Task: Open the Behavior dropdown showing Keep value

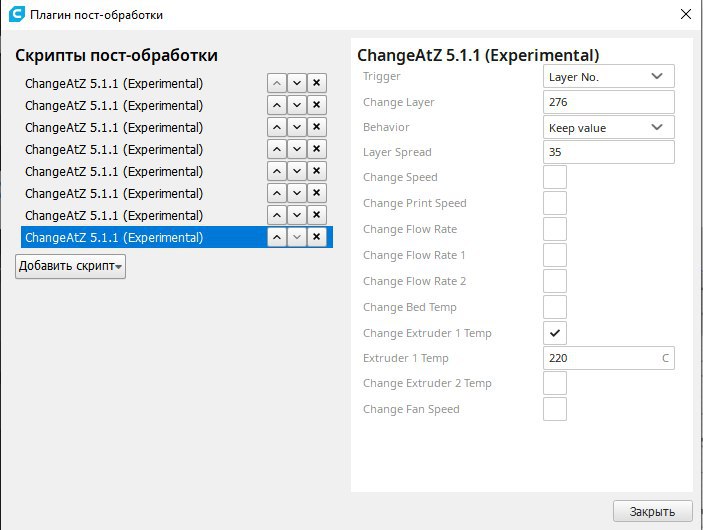Action: coord(608,127)
